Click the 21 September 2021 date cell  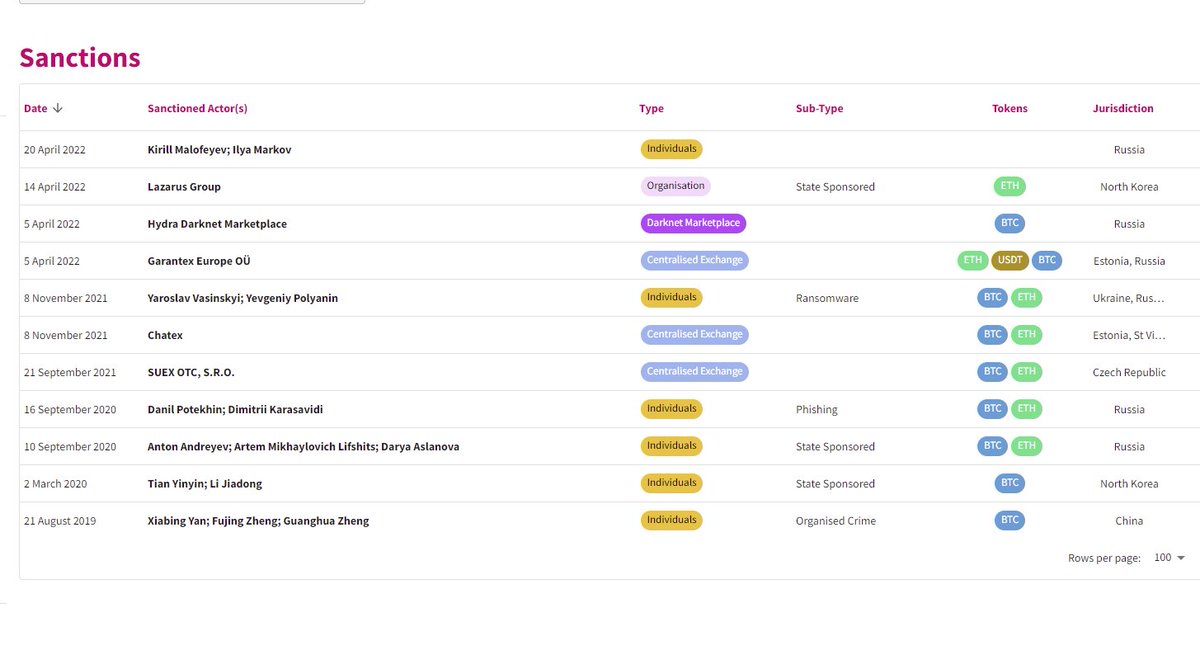tap(70, 372)
